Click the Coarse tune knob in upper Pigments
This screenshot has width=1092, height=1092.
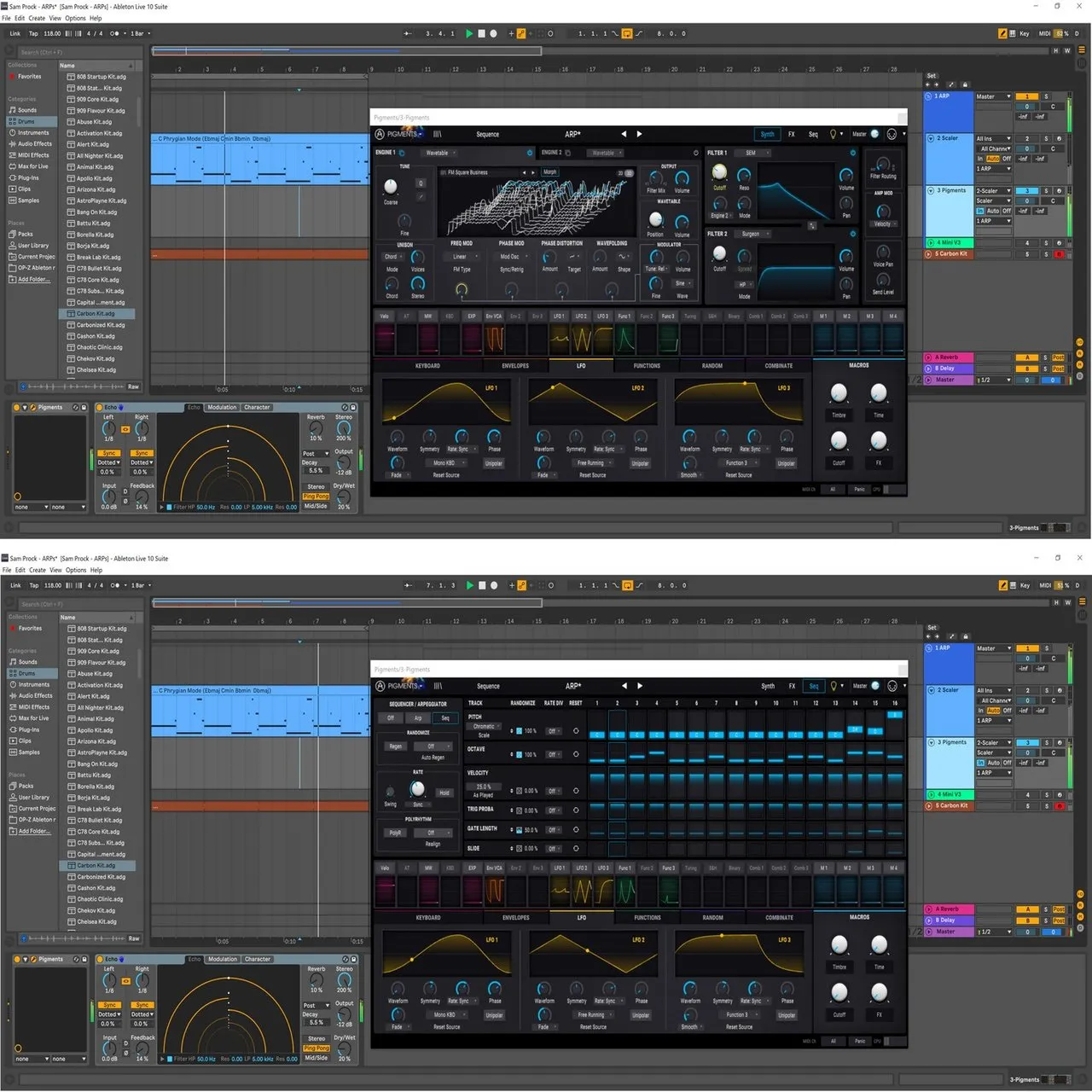[391, 187]
